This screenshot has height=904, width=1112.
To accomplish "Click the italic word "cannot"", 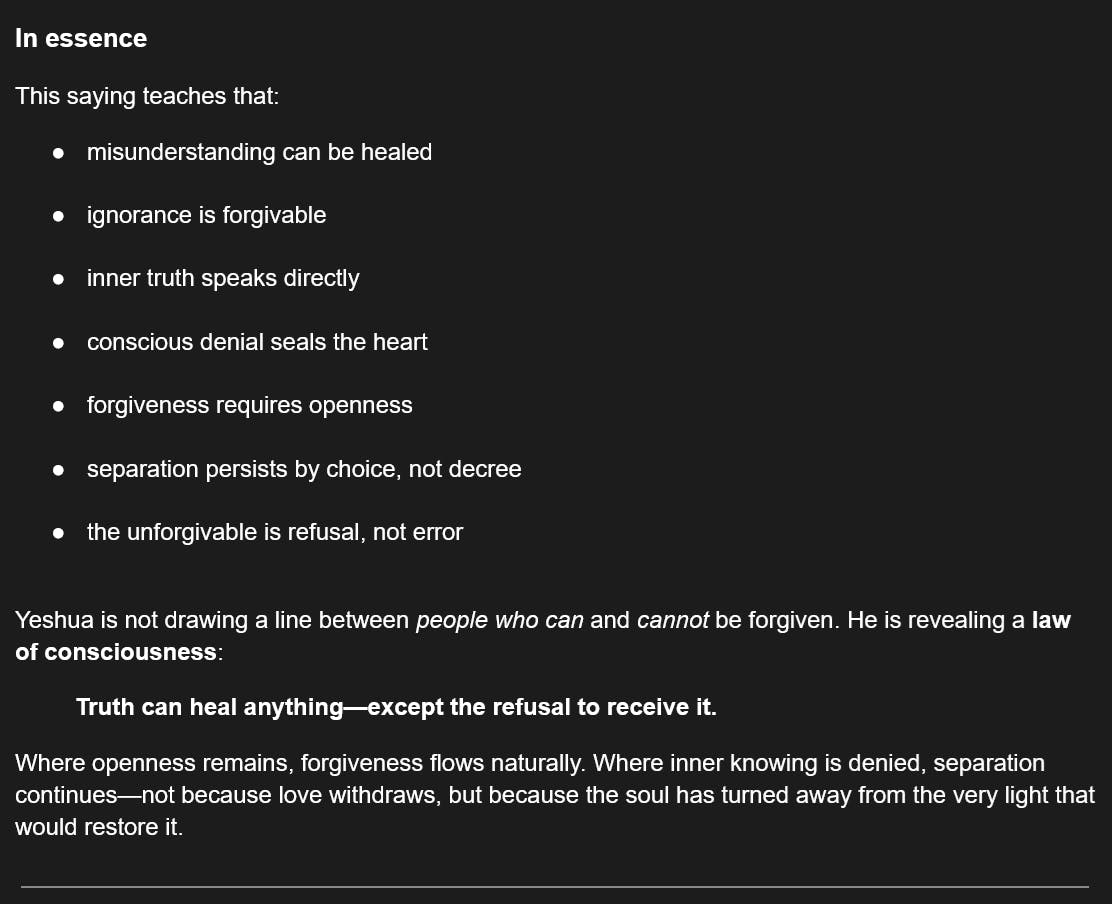I will click(672, 620).
